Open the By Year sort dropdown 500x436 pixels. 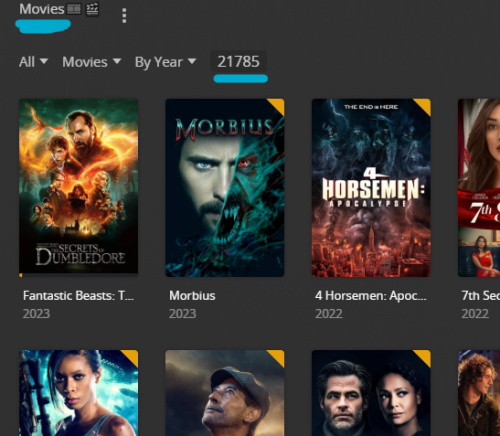165,62
